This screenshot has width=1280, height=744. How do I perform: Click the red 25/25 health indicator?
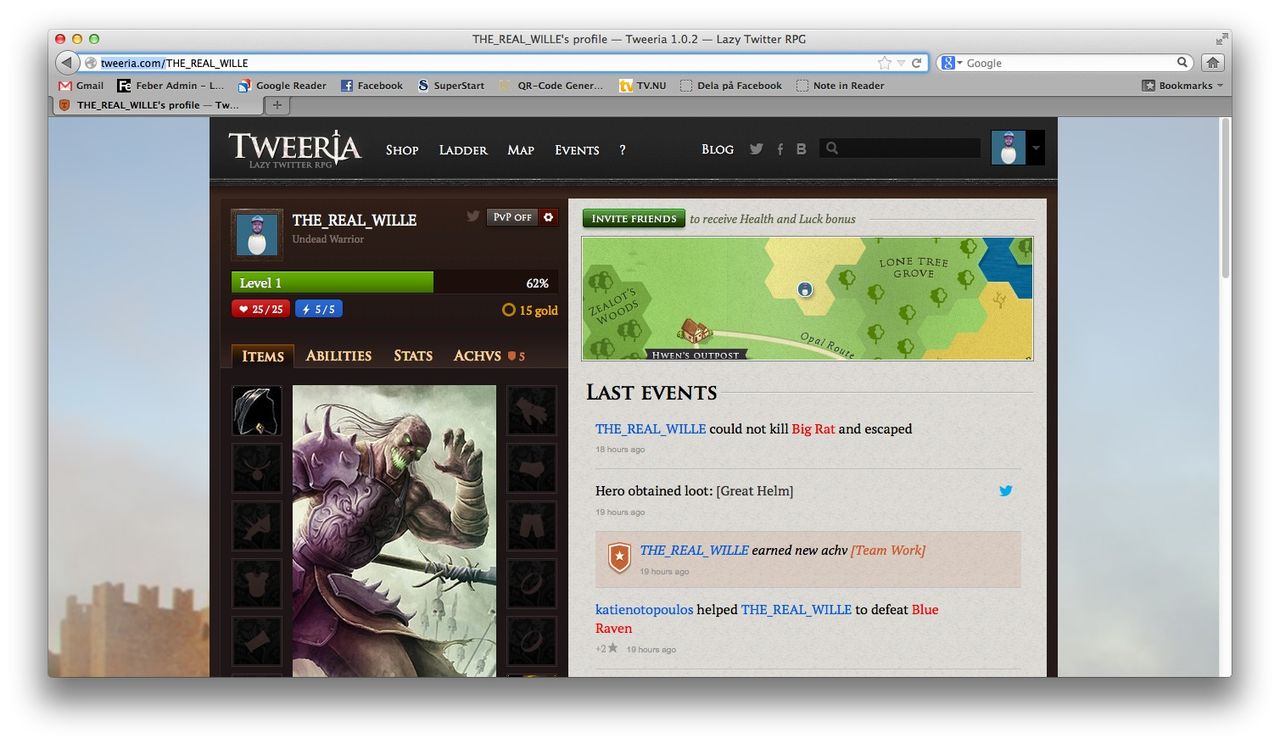coord(261,309)
